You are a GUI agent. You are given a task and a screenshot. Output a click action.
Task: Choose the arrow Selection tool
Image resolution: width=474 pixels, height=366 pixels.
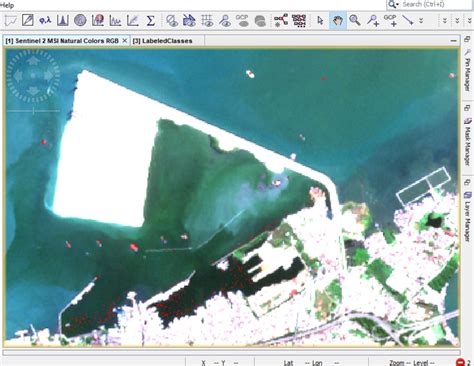click(x=320, y=21)
